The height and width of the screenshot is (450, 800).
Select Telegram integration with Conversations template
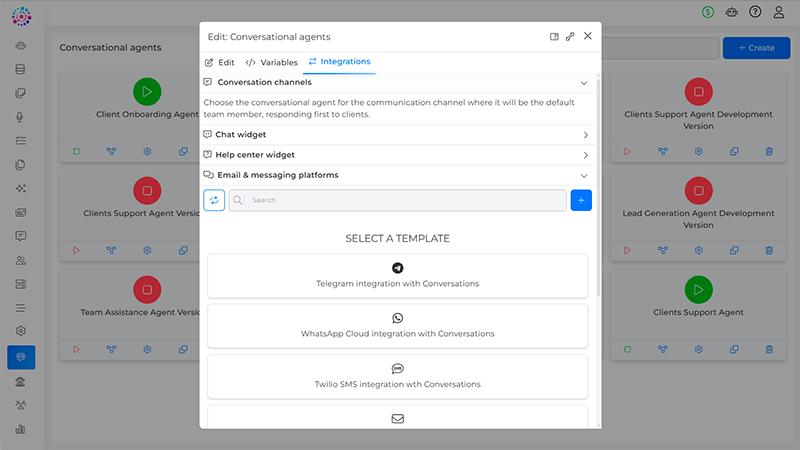(397, 276)
